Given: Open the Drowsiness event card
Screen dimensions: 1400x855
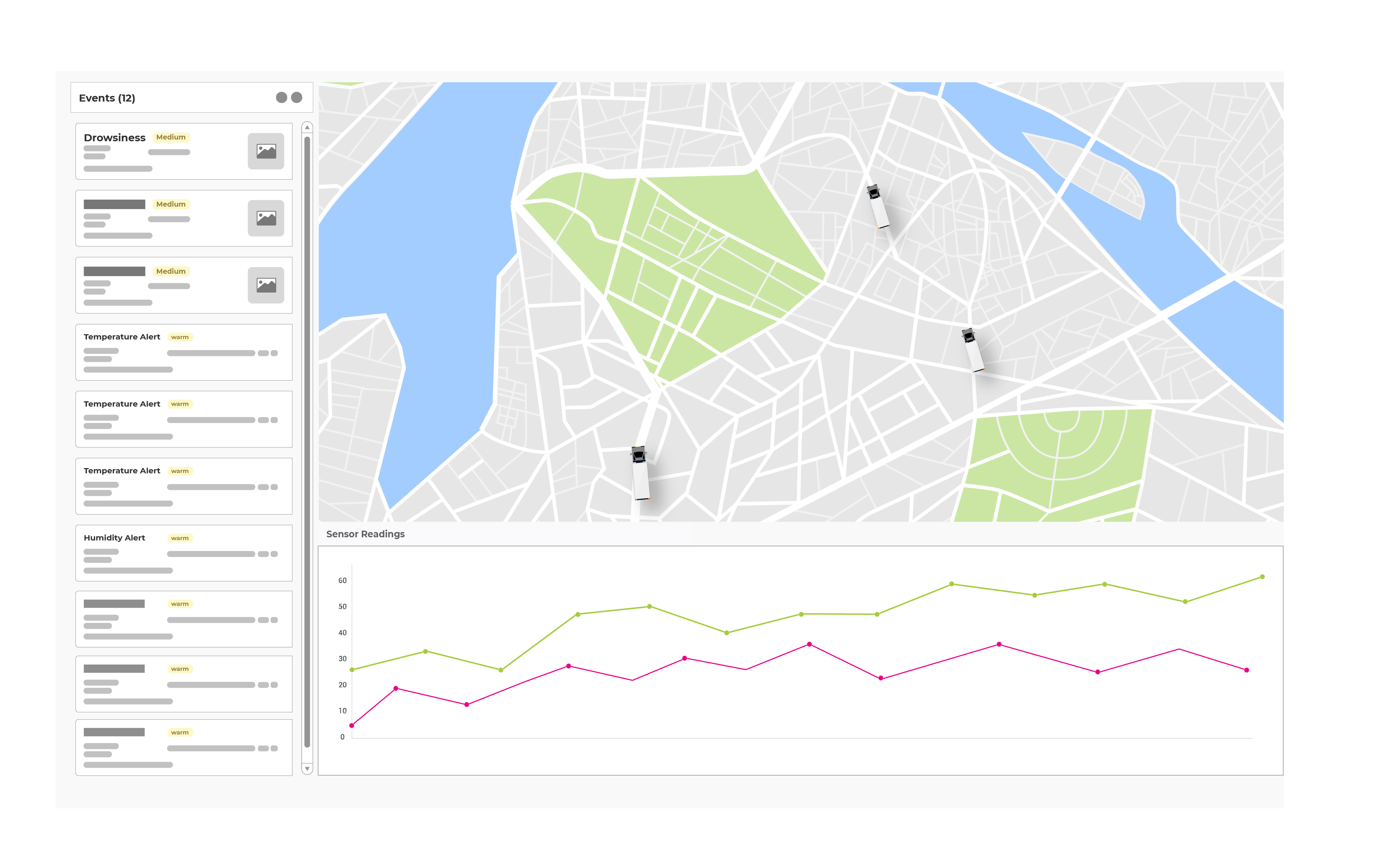Looking at the screenshot, I should pyautogui.click(x=183, y=151).
